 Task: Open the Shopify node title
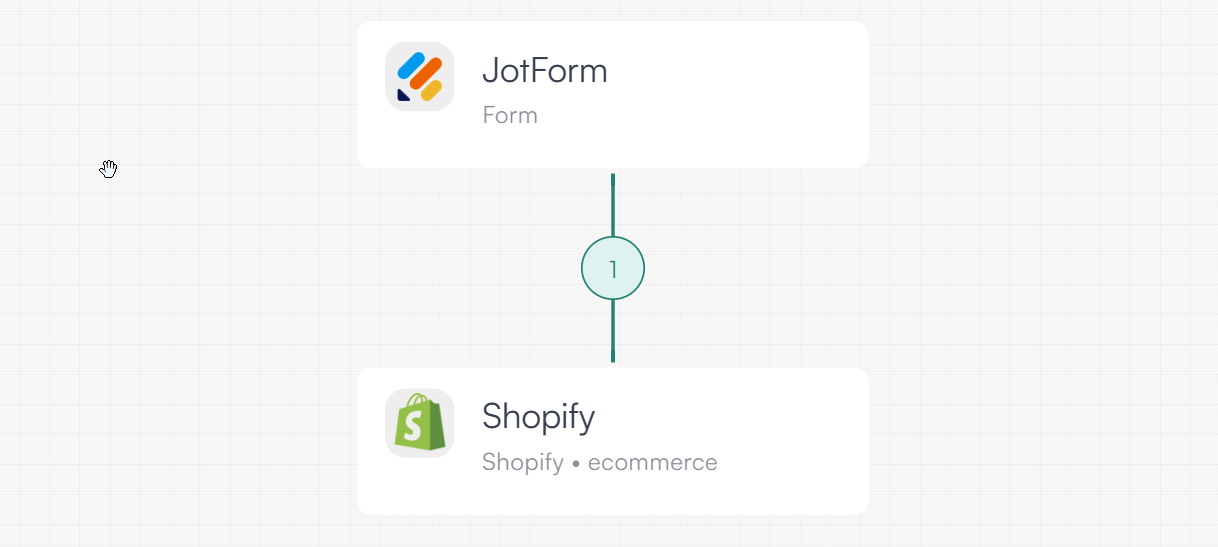coord(538,417)
